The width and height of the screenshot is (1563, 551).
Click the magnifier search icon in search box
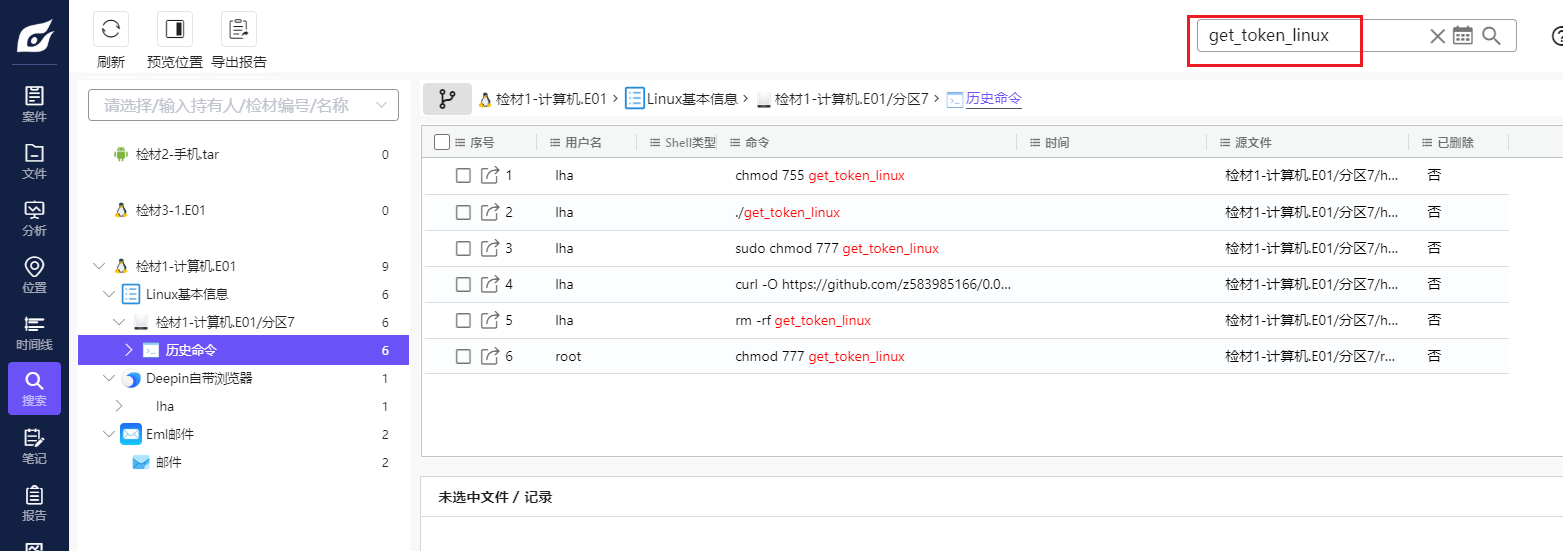point(1491,36)
